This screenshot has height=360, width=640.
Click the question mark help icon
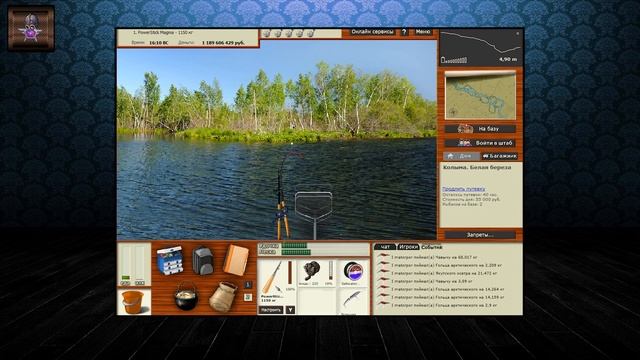(x=404, y=32)
